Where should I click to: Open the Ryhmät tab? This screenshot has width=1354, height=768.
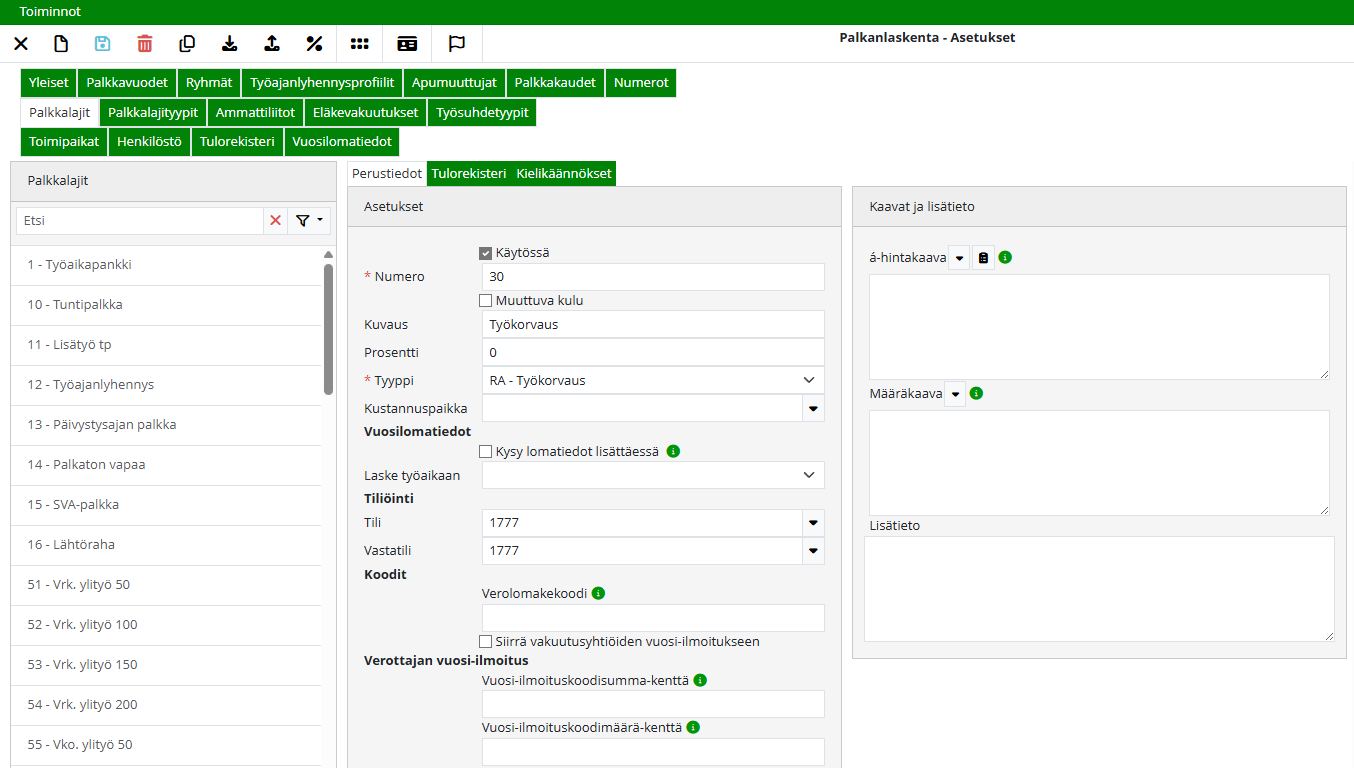pos(209,83)
